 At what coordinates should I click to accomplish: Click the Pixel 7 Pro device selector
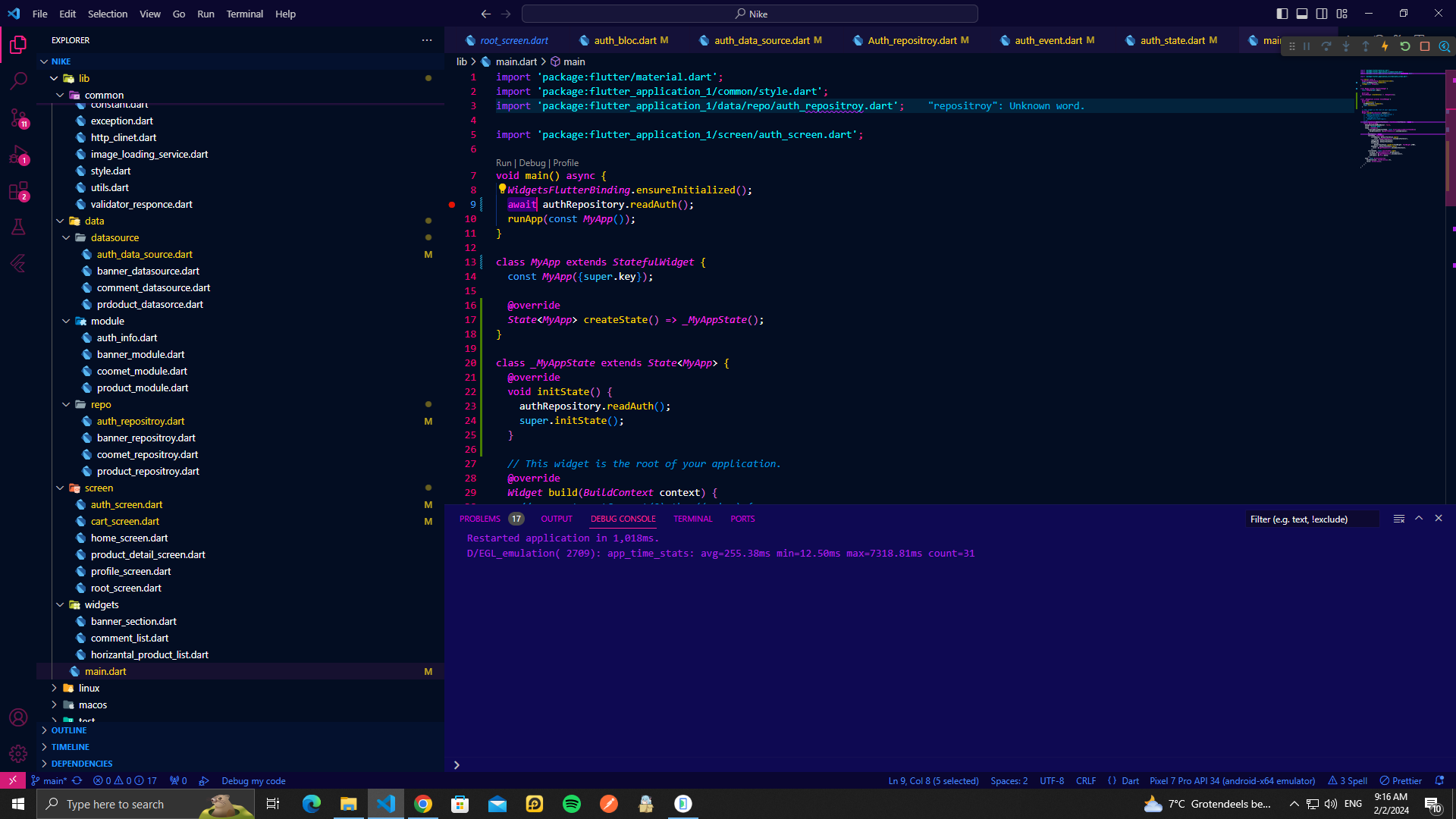pos(1232,780)
